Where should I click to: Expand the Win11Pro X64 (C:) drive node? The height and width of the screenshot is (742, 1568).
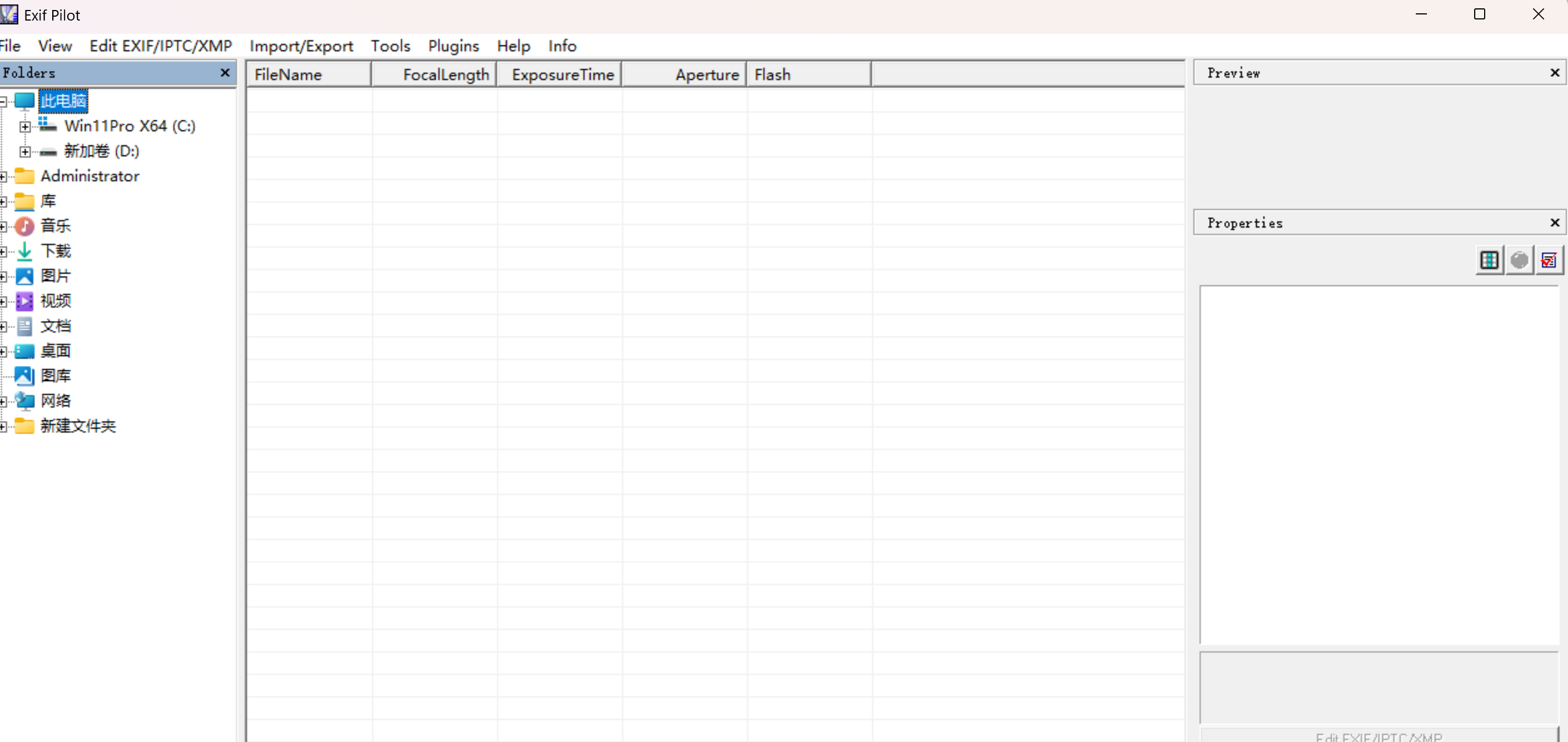coord(25,127)
